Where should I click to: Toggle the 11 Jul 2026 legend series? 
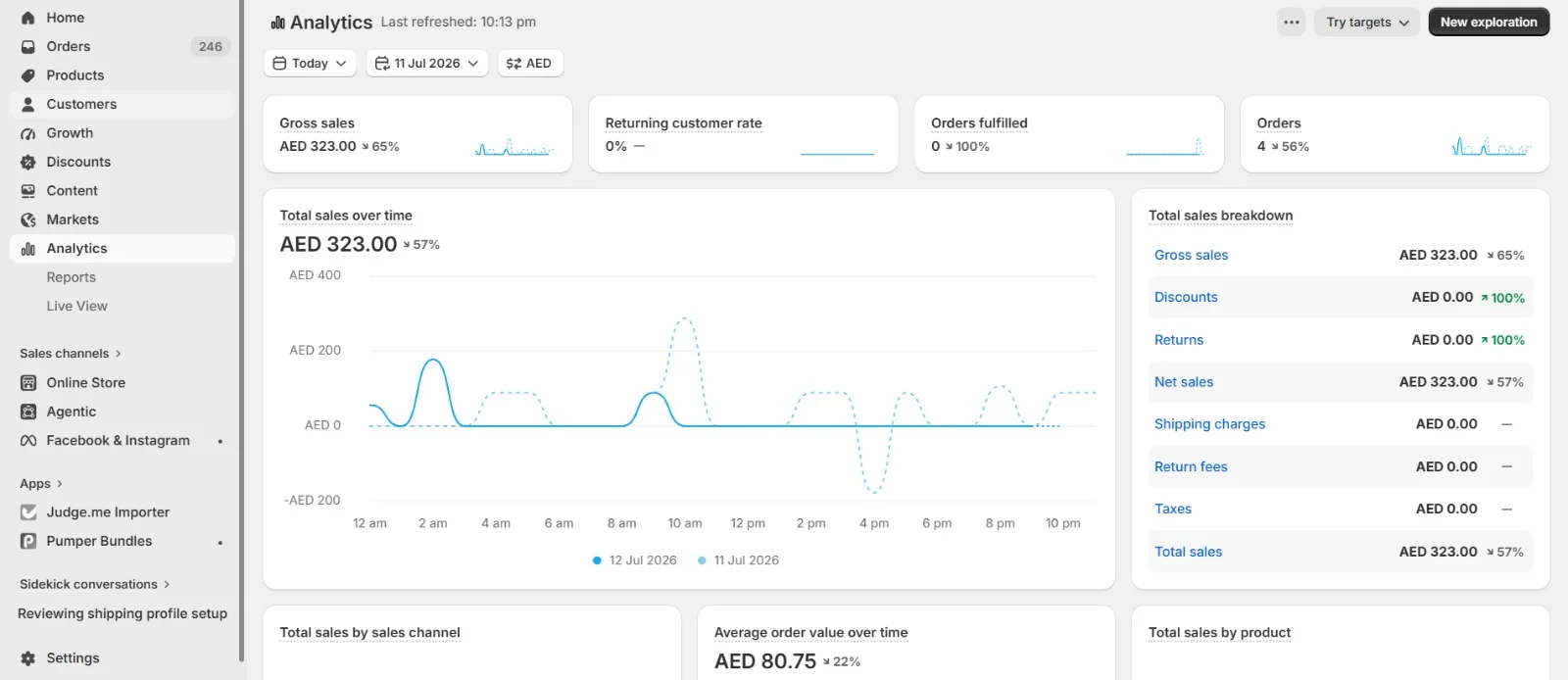738,560
